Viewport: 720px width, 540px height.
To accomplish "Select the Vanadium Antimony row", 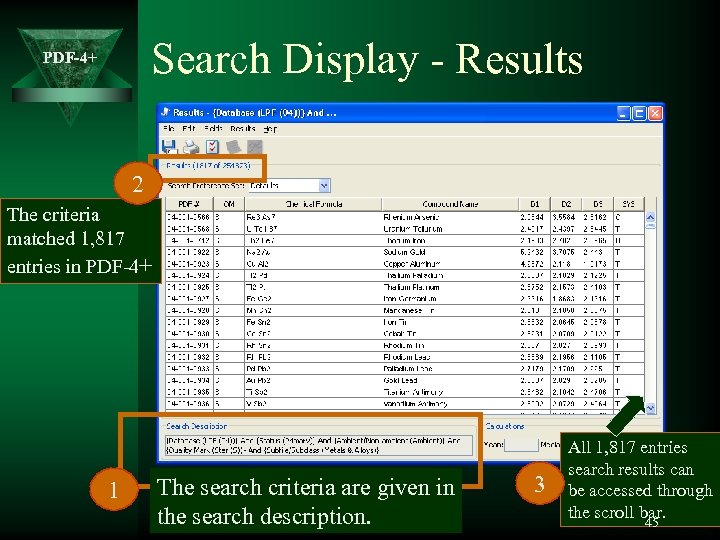I will 405,404.
